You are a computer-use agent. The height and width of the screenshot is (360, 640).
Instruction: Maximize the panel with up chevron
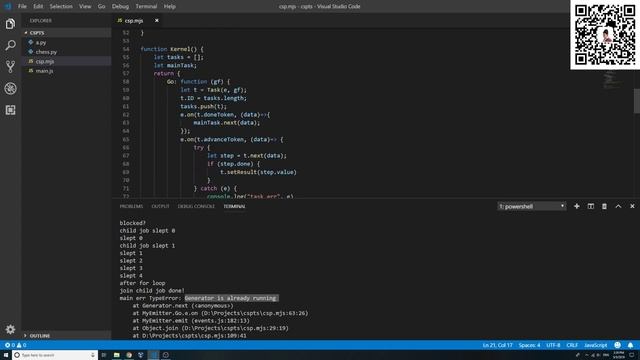(618, 206)
